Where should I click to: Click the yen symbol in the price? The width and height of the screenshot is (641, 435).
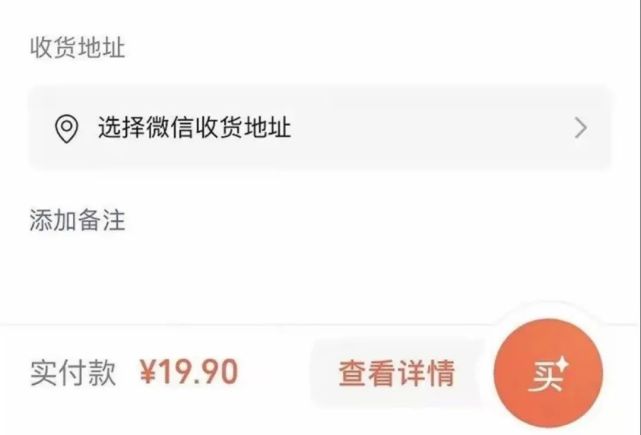pyautogui.click(x=148, y=372)
